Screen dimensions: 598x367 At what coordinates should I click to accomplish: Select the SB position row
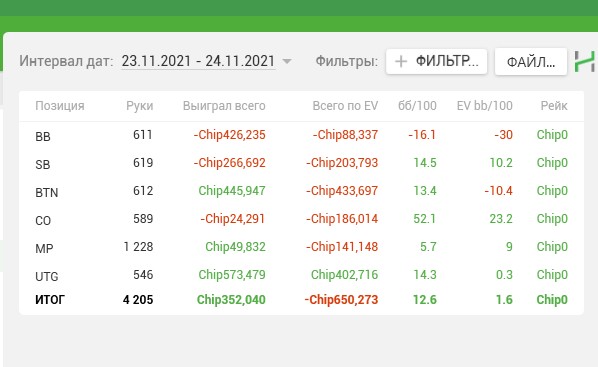pos(301,163)
